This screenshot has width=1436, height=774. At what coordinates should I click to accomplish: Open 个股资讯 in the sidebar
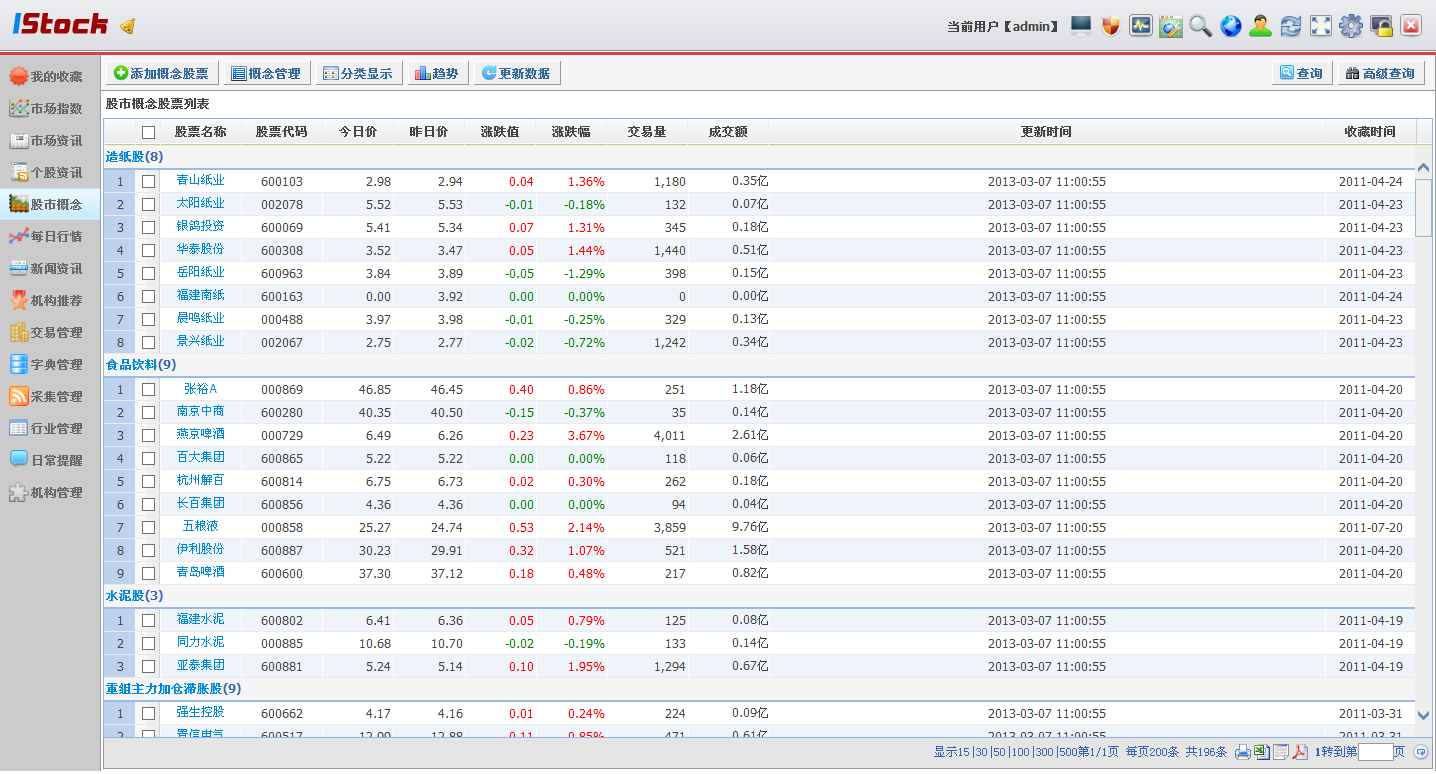point(50,173)
